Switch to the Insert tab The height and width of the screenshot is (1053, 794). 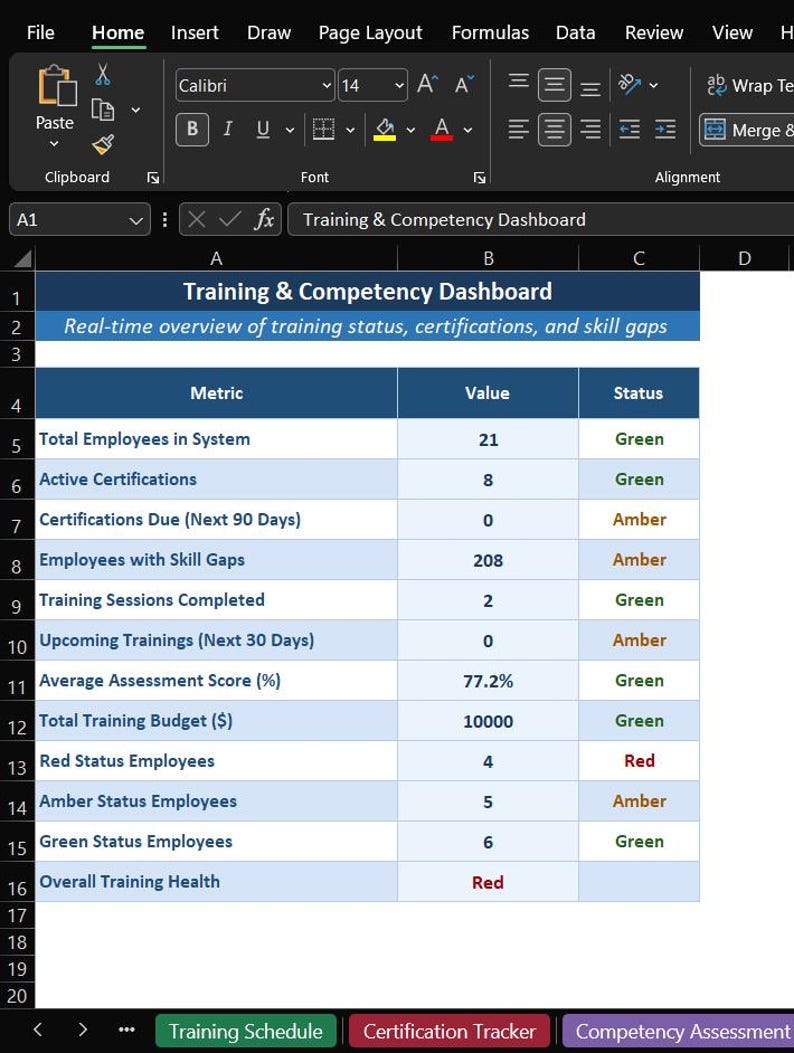point(195,32)
